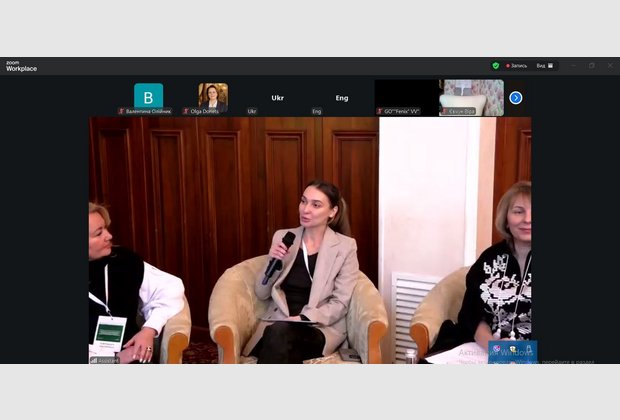Click the first tray icon in blue popup
The height and width of the screenshot is (420, 620).
497,348
